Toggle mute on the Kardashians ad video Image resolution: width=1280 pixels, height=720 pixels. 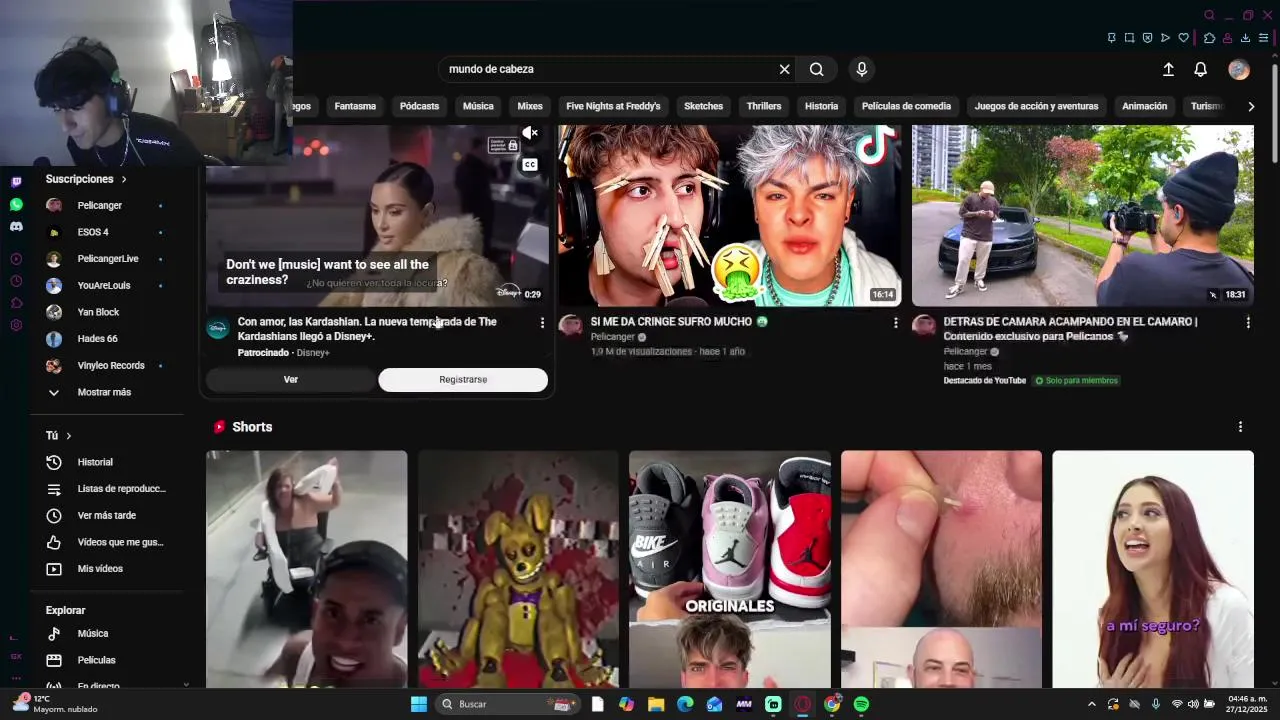[530, 133]
